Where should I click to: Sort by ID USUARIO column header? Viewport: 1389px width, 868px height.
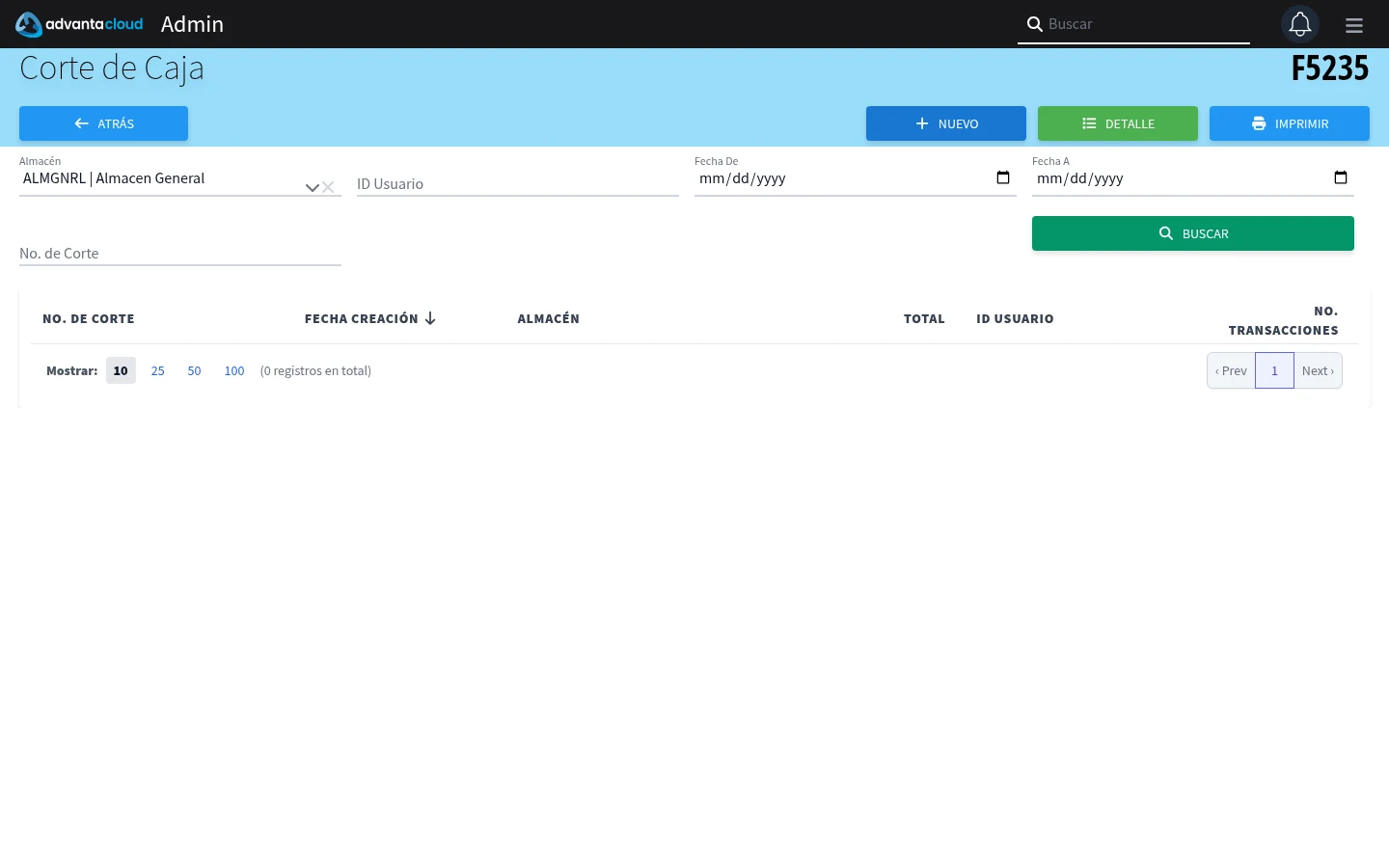1015,319
